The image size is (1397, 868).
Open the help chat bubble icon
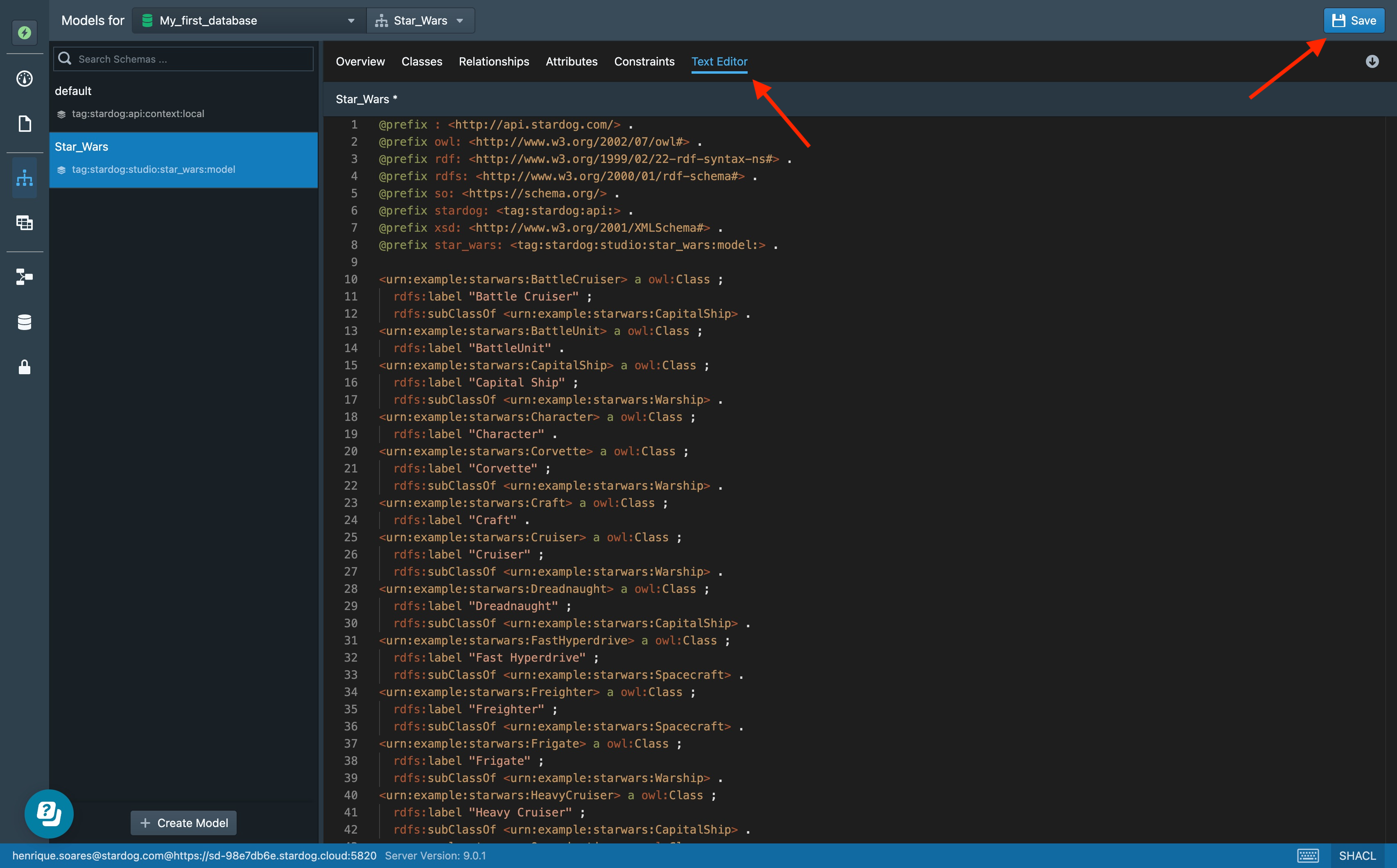tap(49, 814)
